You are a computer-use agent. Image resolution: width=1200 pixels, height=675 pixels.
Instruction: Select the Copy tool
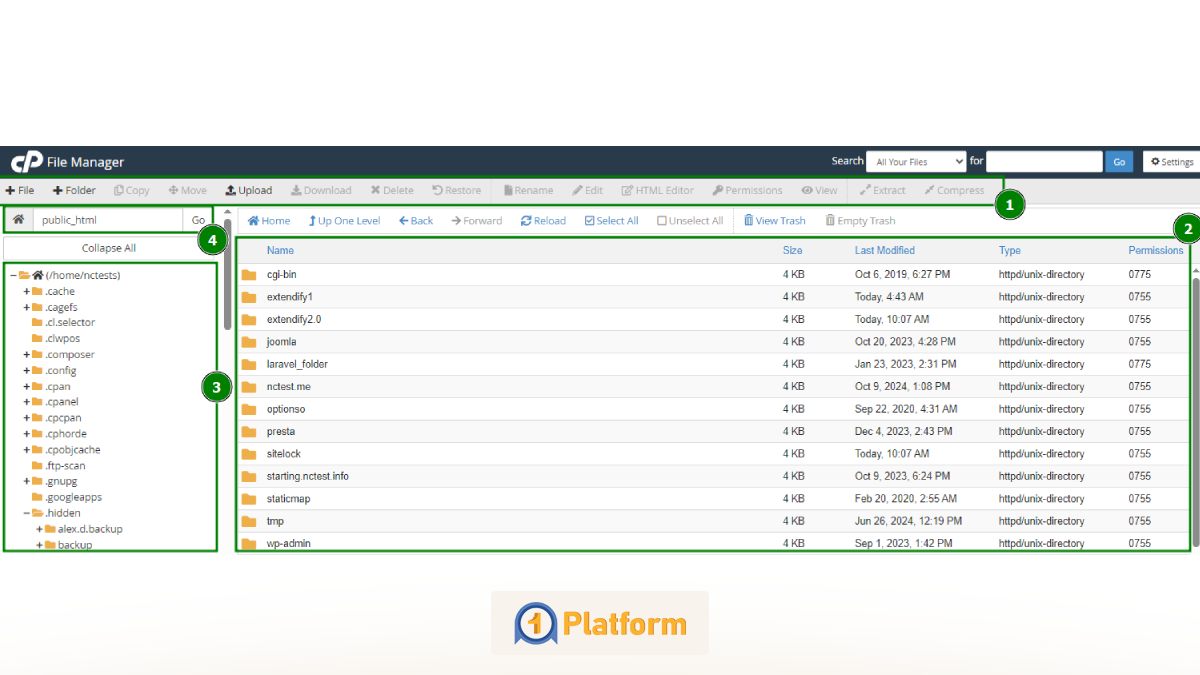(131, 190)
